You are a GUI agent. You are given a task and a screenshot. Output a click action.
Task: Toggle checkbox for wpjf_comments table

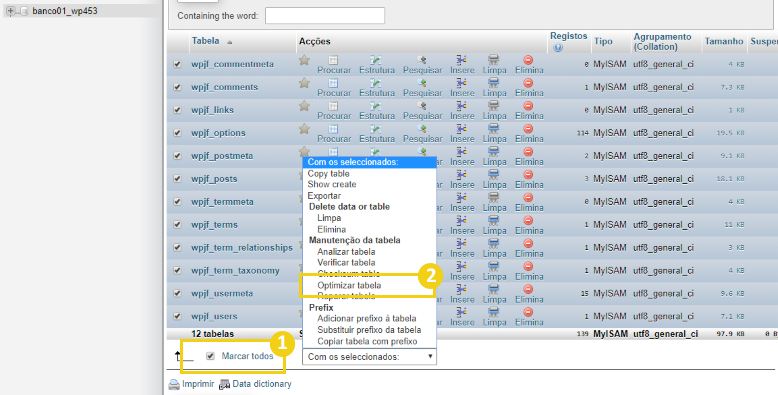[178, 87]
